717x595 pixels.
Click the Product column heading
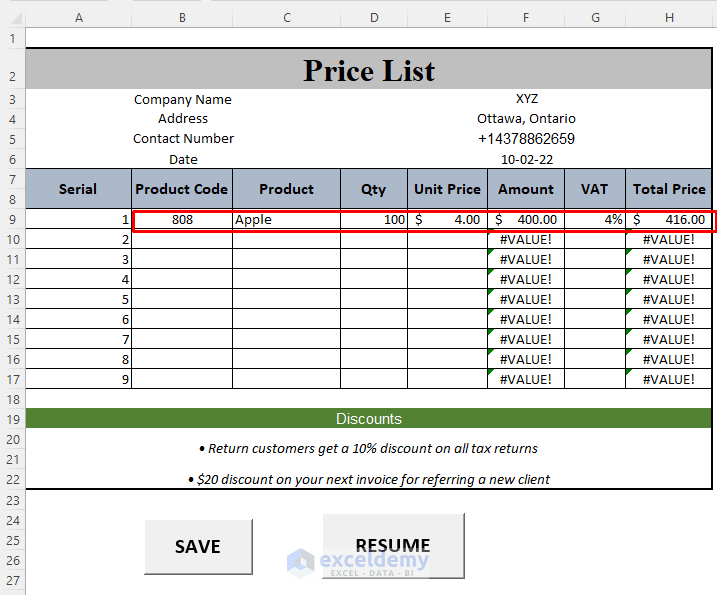tap(287, 189)
